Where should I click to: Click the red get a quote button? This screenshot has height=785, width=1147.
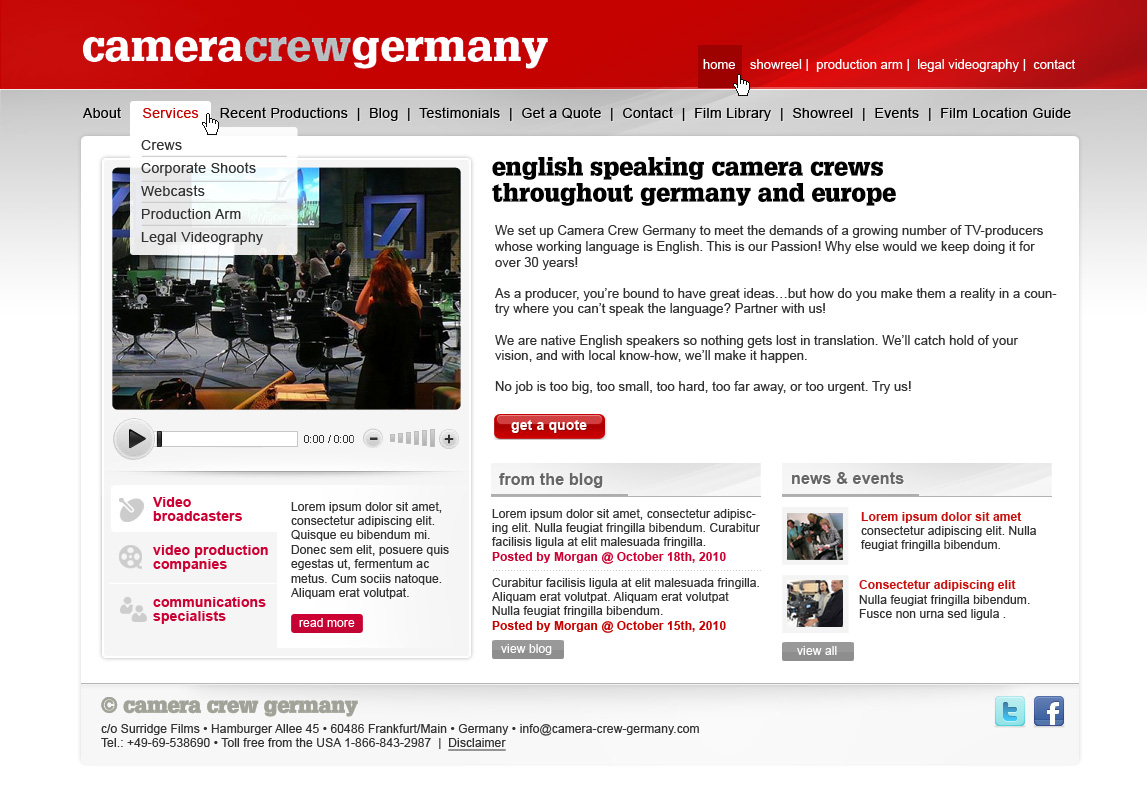tap(549, 426)
